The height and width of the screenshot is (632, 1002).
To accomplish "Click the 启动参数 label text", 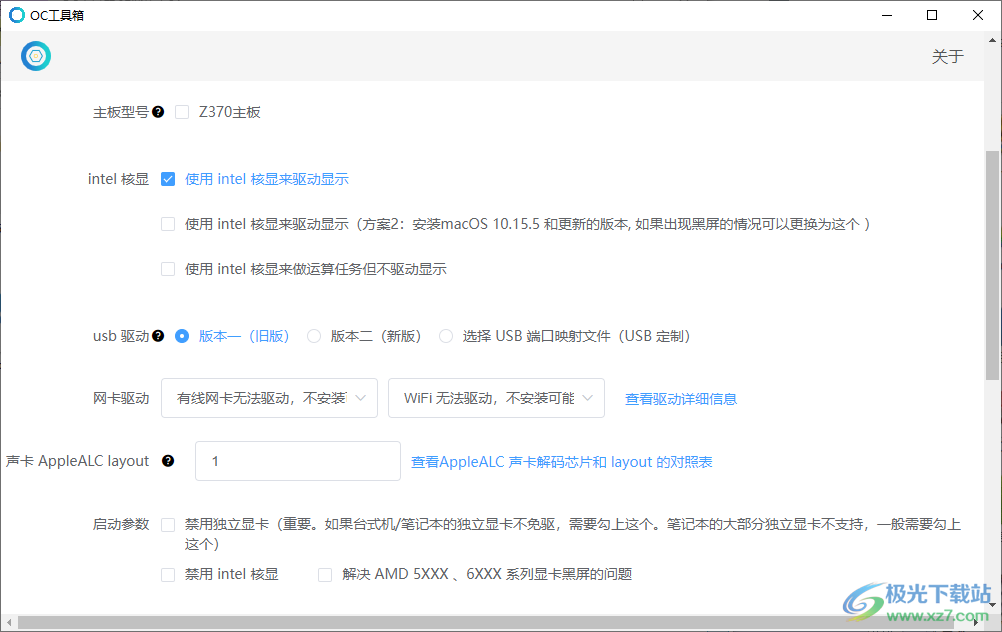I will [121, 524].
